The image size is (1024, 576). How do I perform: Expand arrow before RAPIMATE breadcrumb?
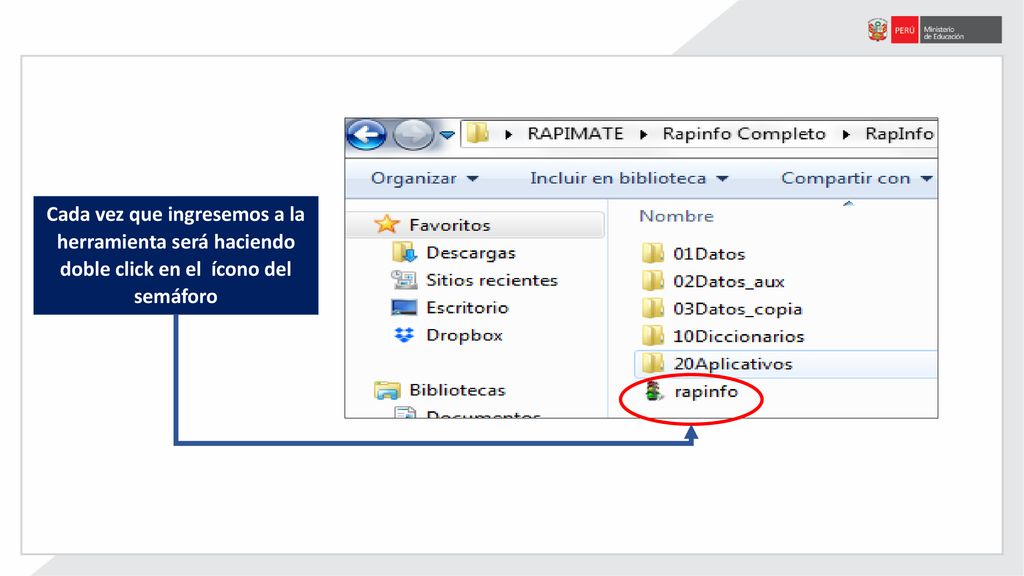(x=509, y=135)
